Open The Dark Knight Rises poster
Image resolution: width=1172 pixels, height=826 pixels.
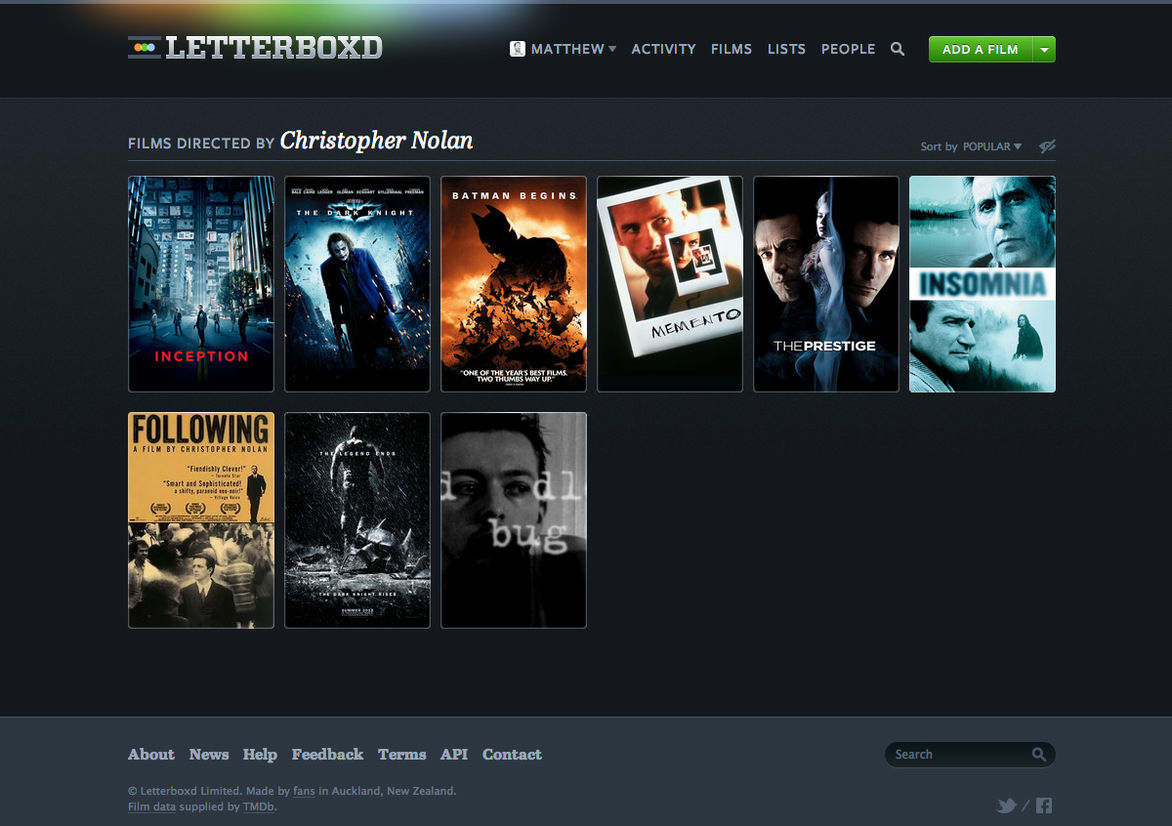pyautogui.click(x=357, y=520)
